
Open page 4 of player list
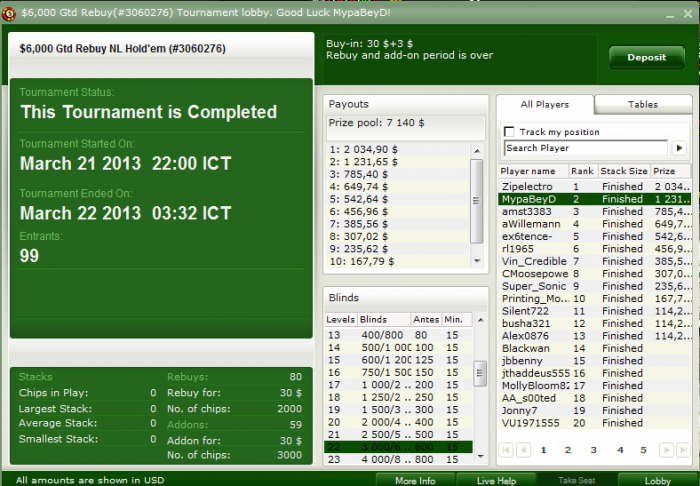(x=620, y=450)
